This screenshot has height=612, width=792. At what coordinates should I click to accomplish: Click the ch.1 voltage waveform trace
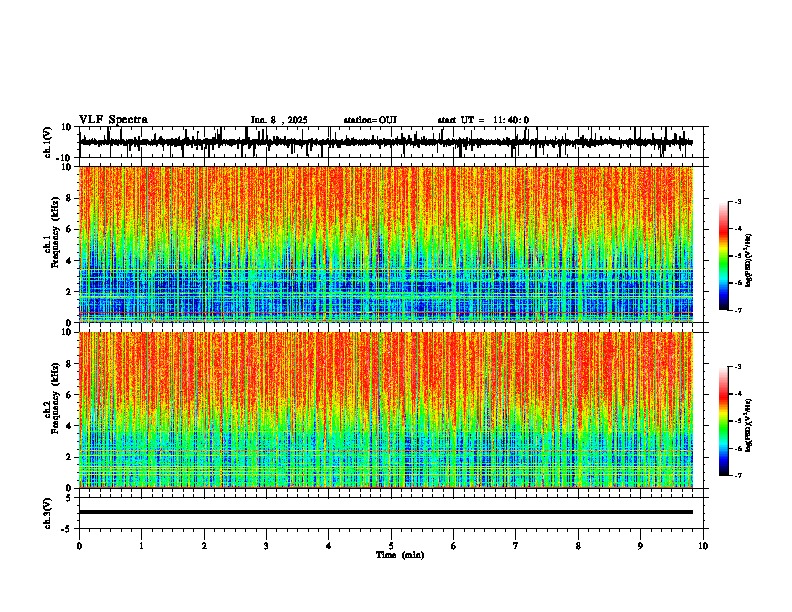(x=386, y=142)
